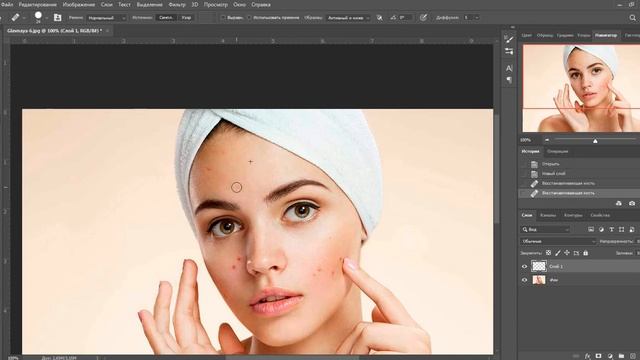This screenshot has width=640, height=360.
Task: Click the Слой 1 layer thumbnail
Action: click(539, 267)
